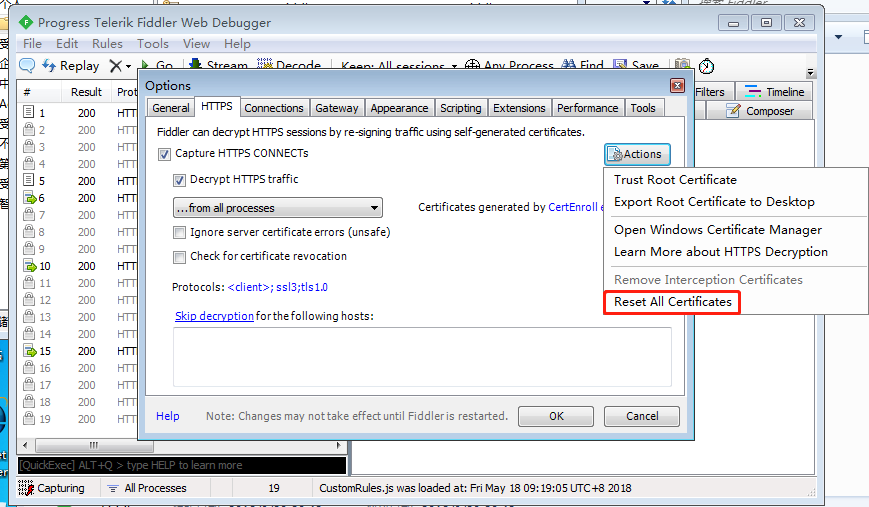Image resolution: width=869 pixels, height=507 pixels.
Task: Click the Save toolbar button
Action: [x=636, y=65]
